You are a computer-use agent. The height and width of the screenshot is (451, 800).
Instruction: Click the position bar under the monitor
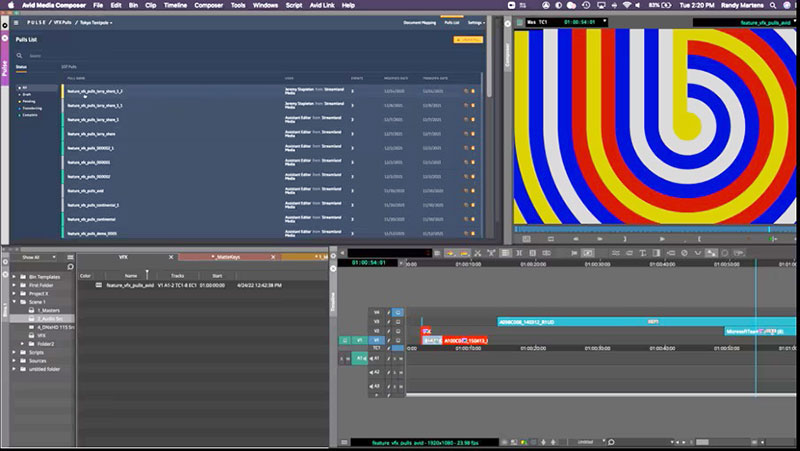(x=650, y=229)
